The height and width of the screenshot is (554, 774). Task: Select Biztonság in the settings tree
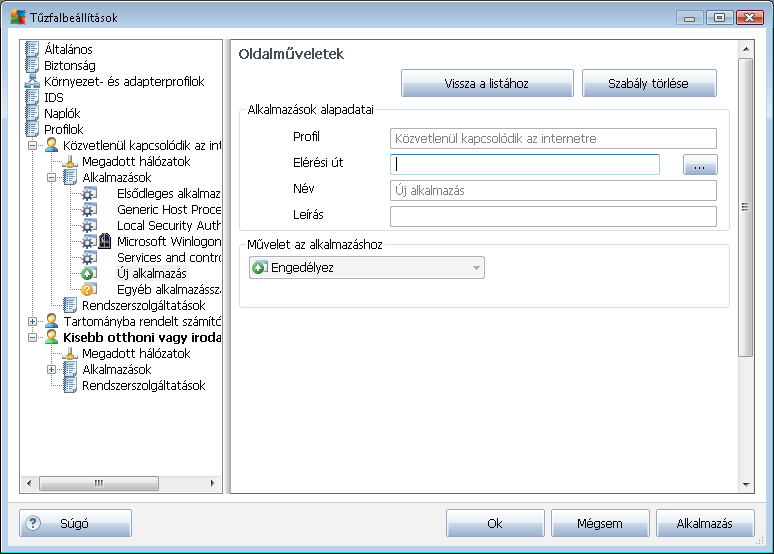tap(70, 65)
